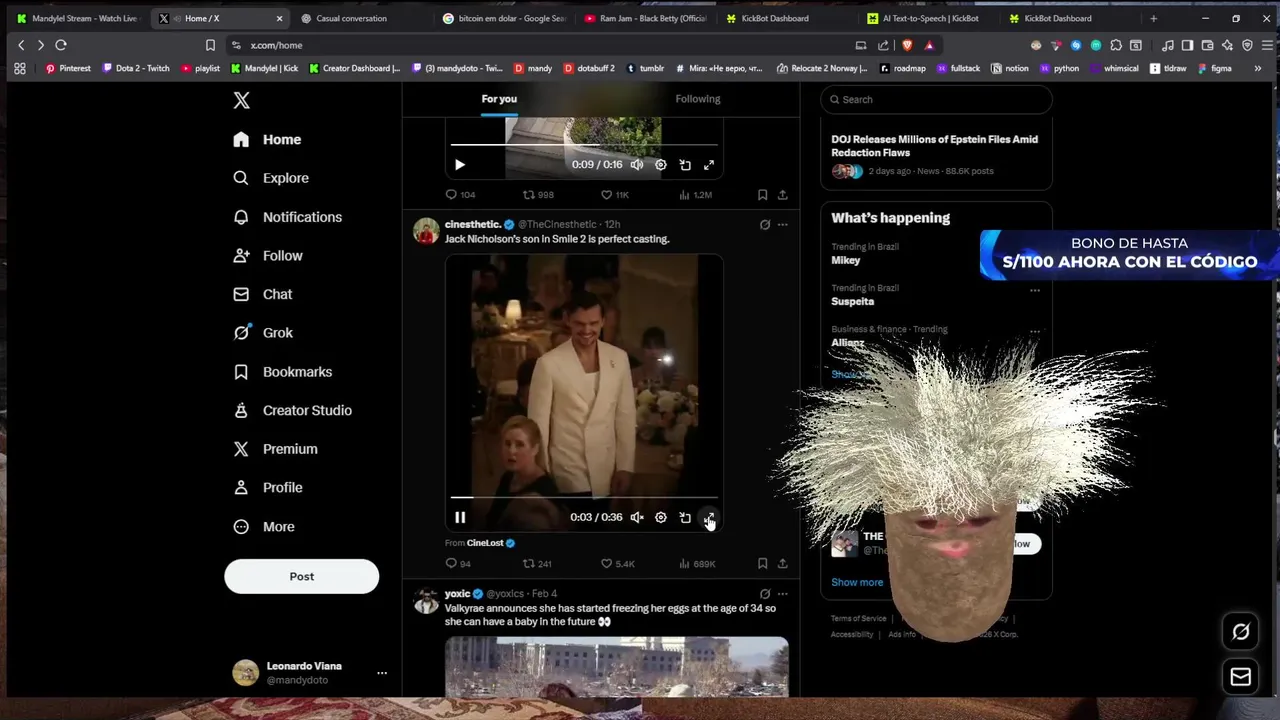Screen dimensions: 1280x720
Task: Open the three-dot menu on cinesthetic's post
Action: [783, 225]
